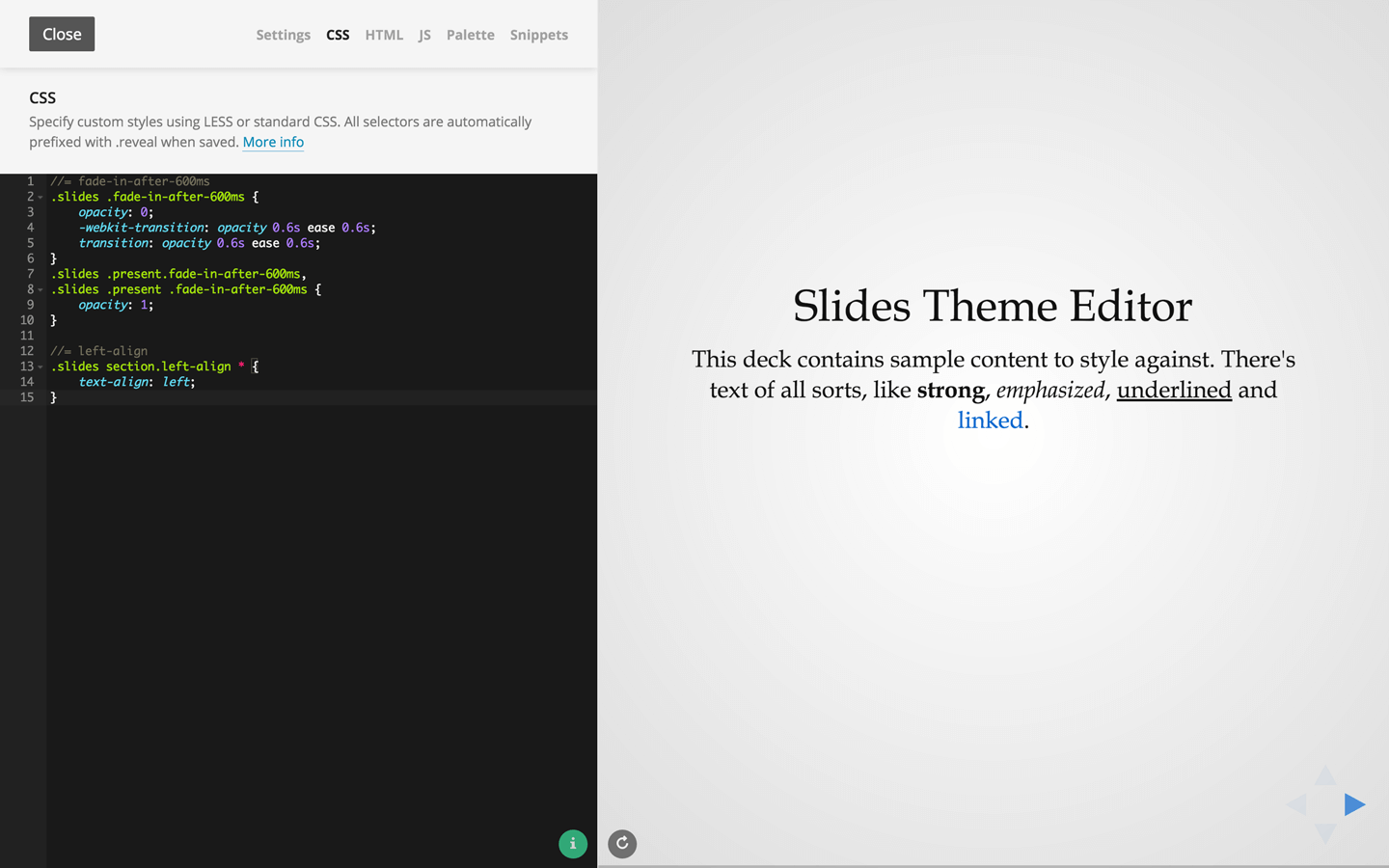This screenshot has height=868, width=1389.
Task: Click the CSS section heading
Action: [x=42, y=97]
